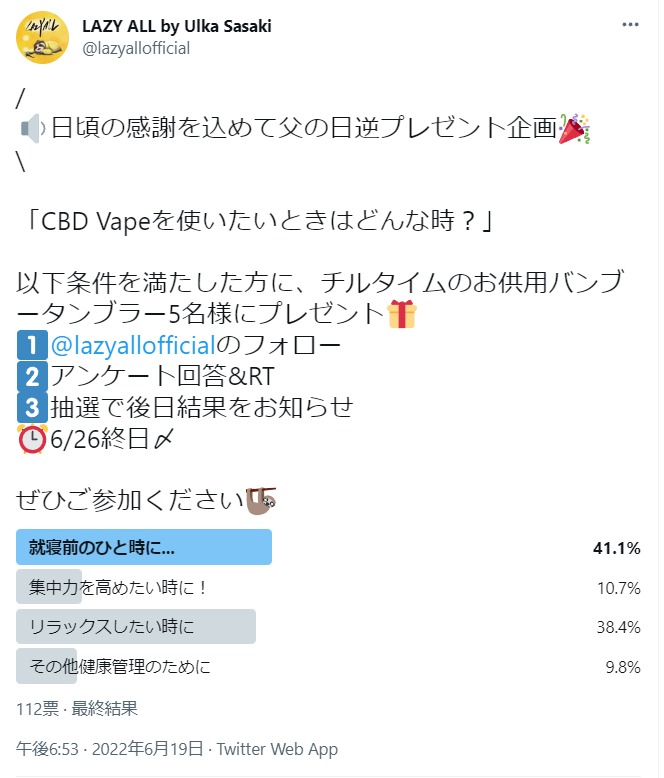Image resolution: width=664 pixels, height=778 pixels.
Task: Click the Twitter Web App source label
Action: (x=277, y=749)
